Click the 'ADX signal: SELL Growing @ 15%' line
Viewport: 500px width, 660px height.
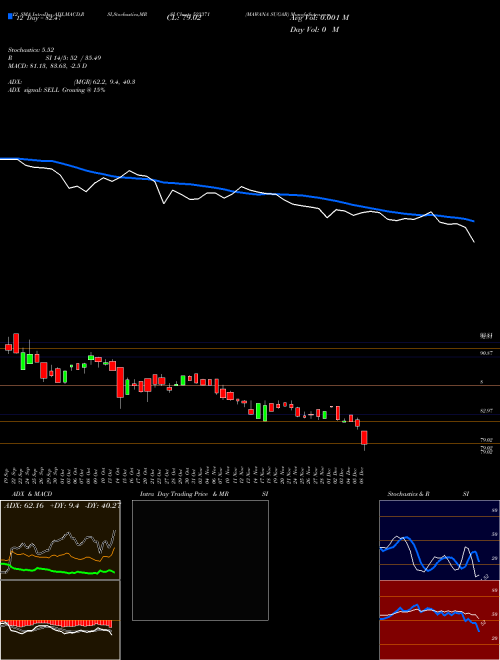[x=56, y=90]
